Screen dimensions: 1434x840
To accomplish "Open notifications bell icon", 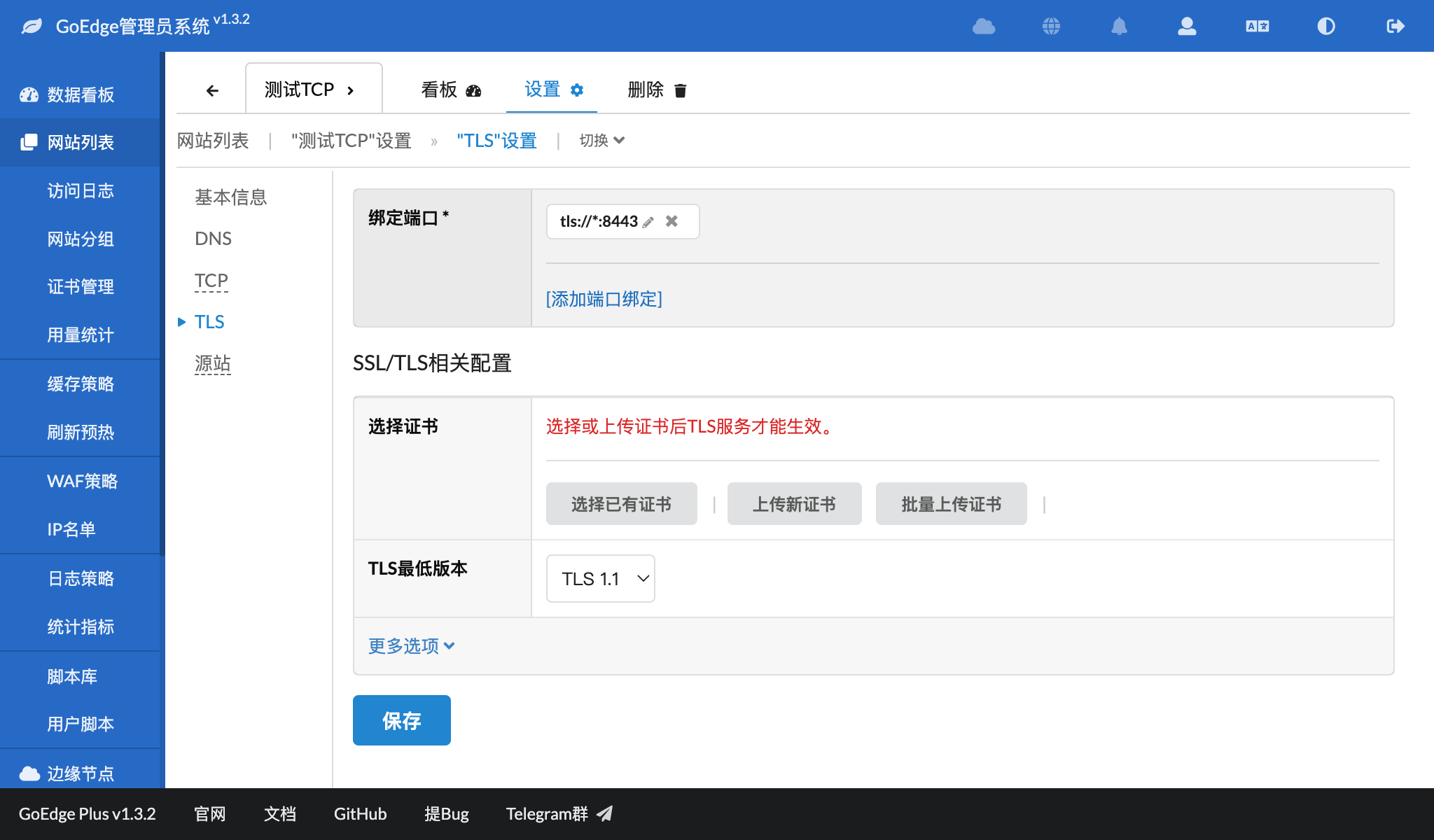I will click(1119, 27).
